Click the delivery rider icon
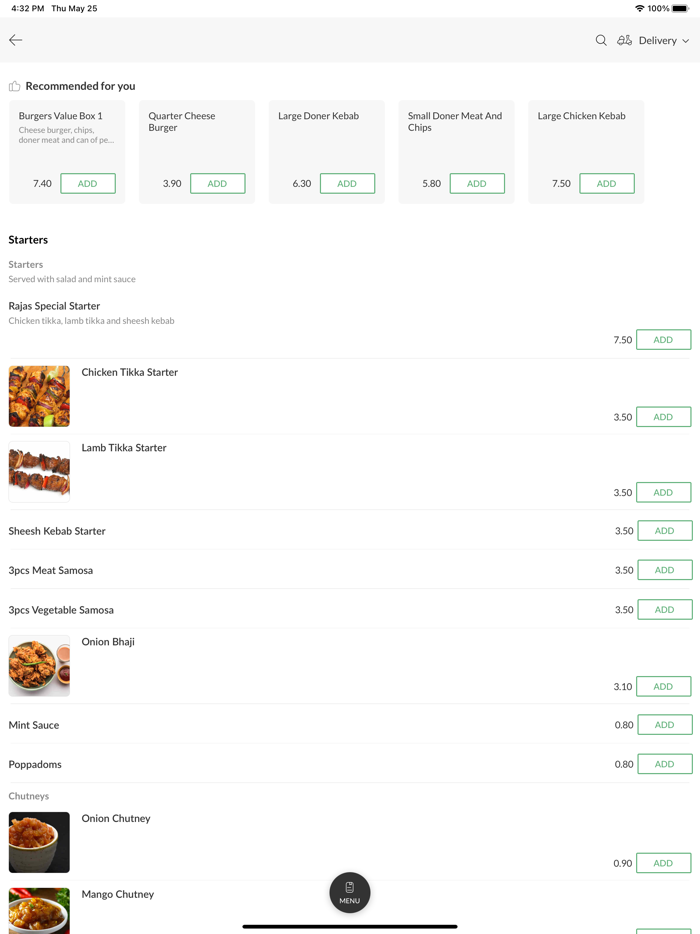The width and height of the screenshot is (700, 934). (x=624, y=40)
